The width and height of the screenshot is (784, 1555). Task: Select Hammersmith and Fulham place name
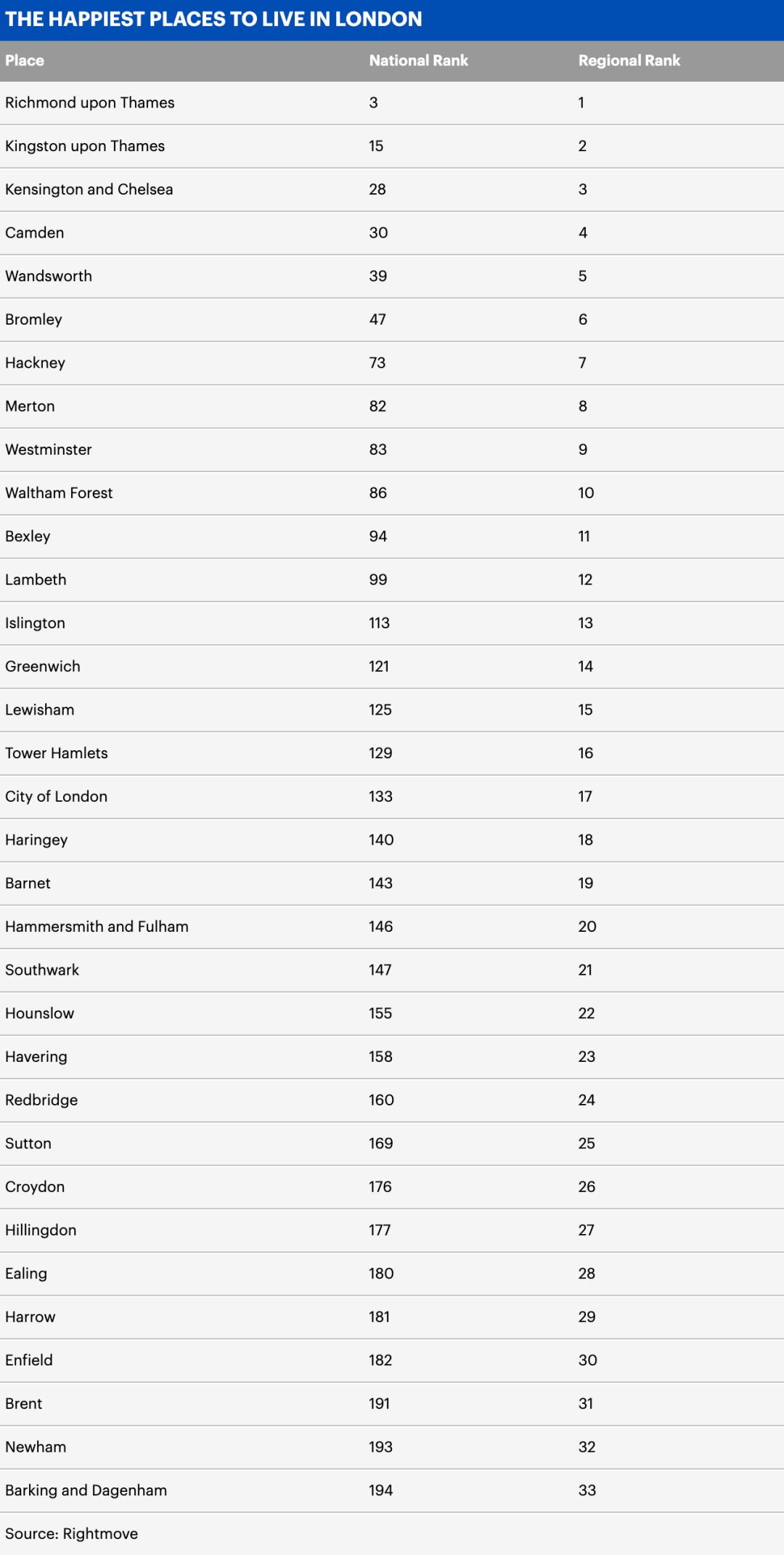(x=97, y=927)
